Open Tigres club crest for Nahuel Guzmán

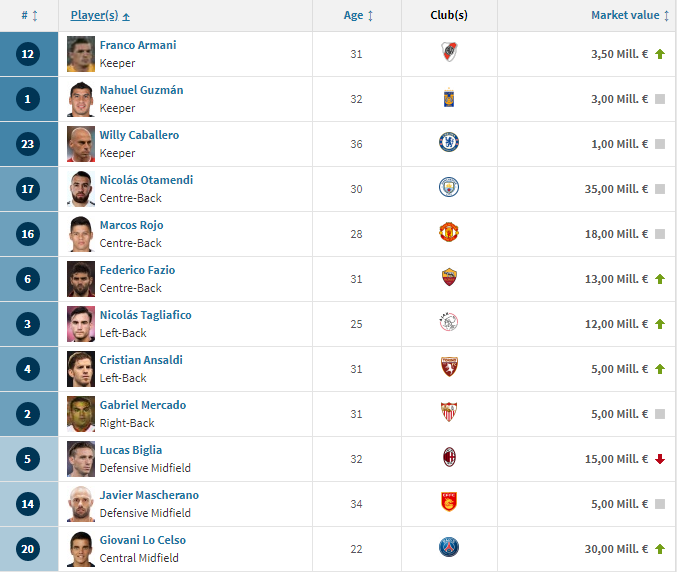[449, 98]
